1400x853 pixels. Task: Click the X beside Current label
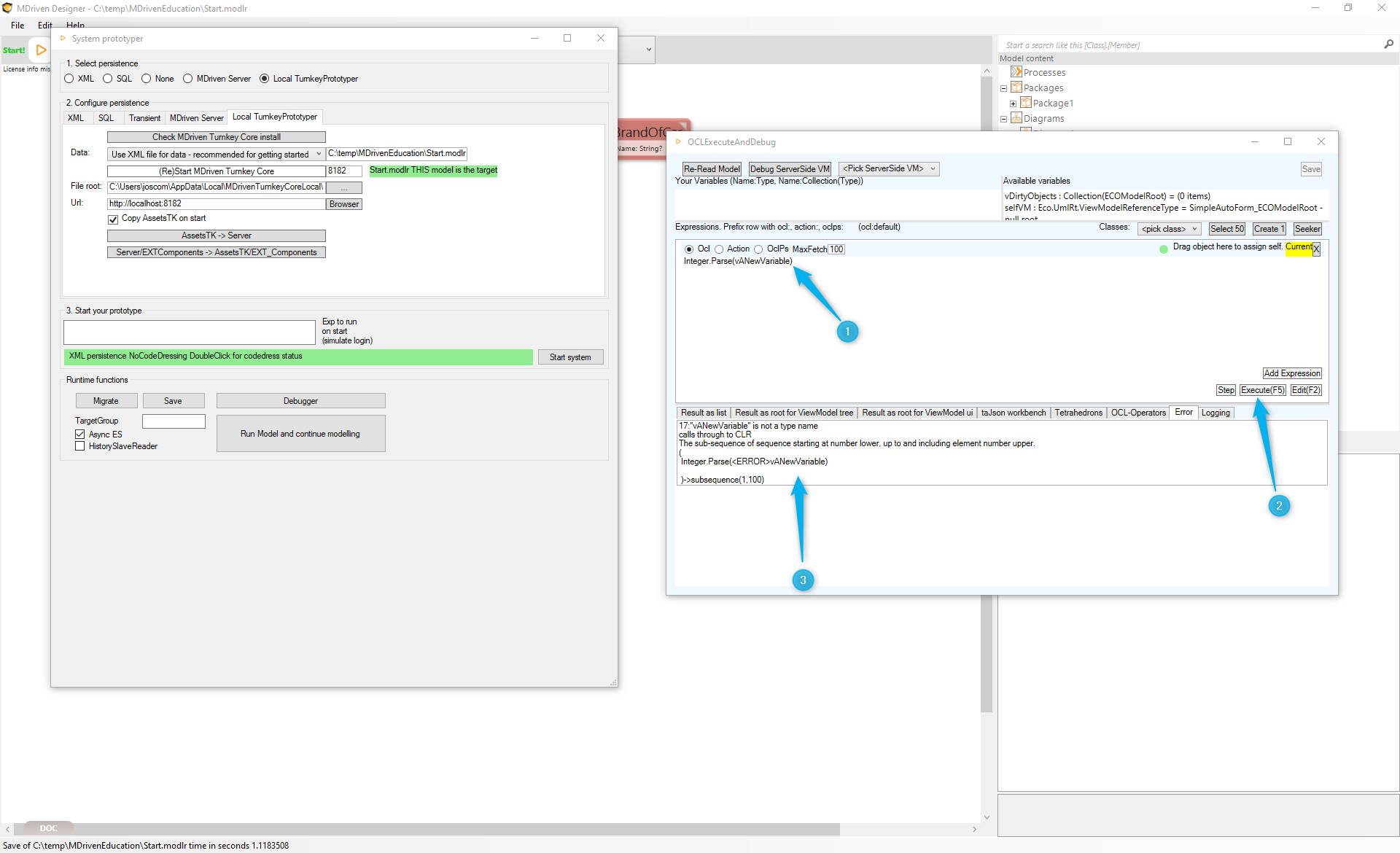pyautogui.click(x=1316, y=249)
